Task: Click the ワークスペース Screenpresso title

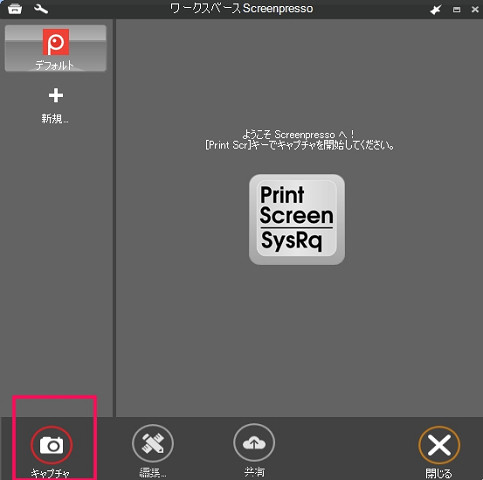Action: (x=241, y=8)
